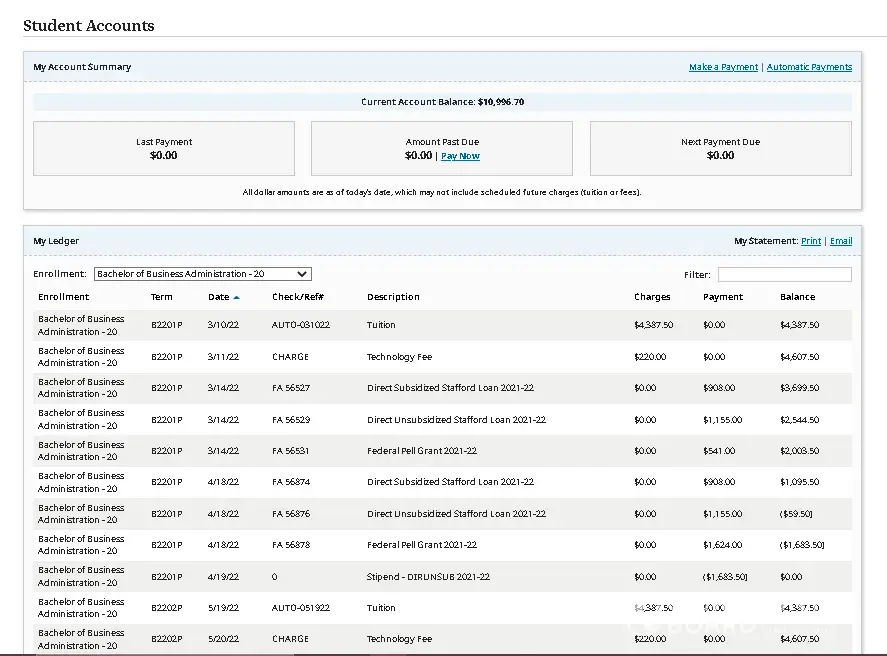Viewport: 887px width, 656px height.
Task: Click the ledger Filter input field
Action: (784, 274)
